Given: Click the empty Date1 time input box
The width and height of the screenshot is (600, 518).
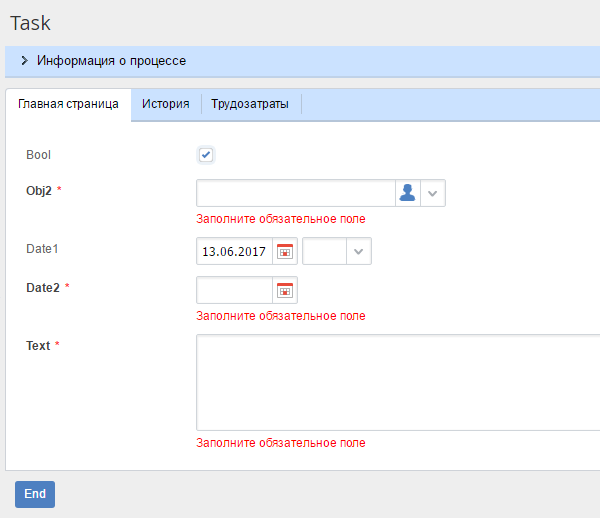Looking at the screenshot, I should coord(324,252).
